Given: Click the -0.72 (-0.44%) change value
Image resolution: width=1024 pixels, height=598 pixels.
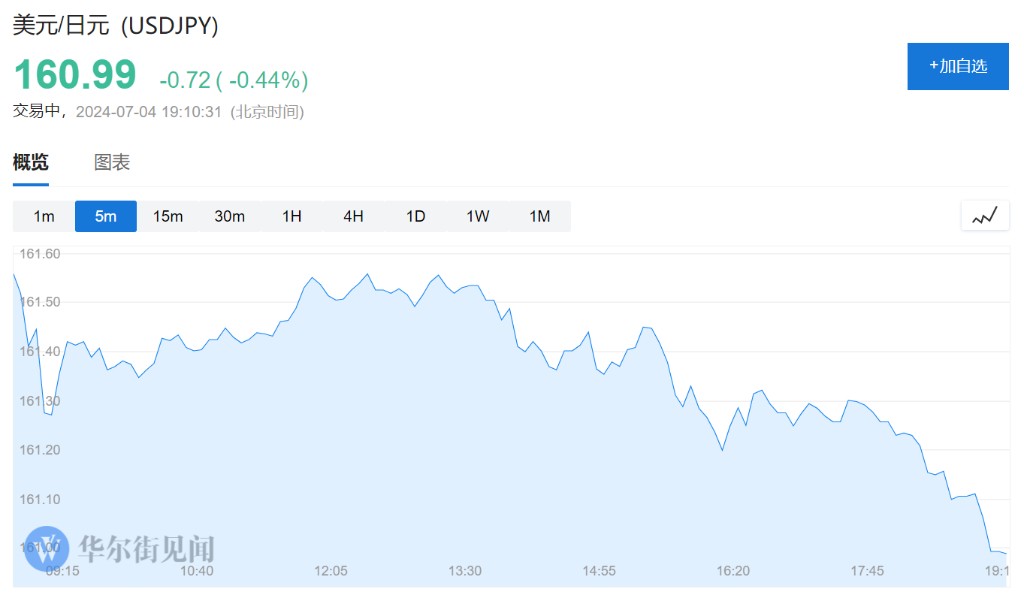Looking at the screenshot, I should point(234,80).
